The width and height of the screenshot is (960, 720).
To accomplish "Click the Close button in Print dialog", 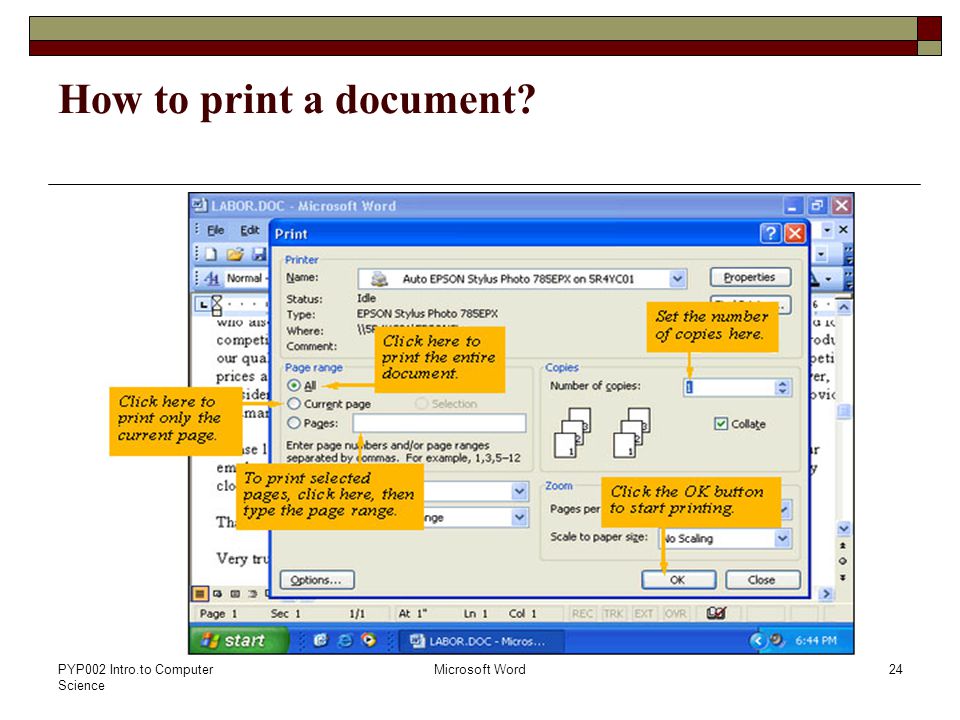I will [762, 580].
